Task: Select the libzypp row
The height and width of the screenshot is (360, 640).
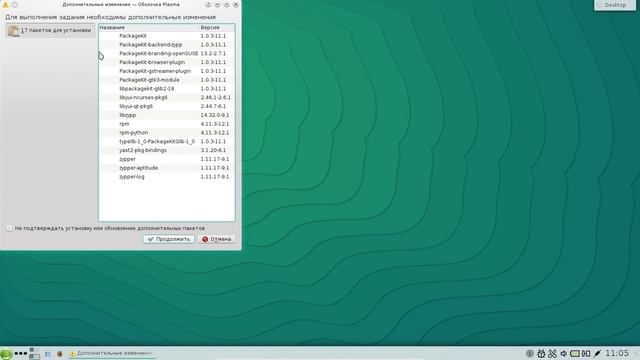Action: pos(167,115)
